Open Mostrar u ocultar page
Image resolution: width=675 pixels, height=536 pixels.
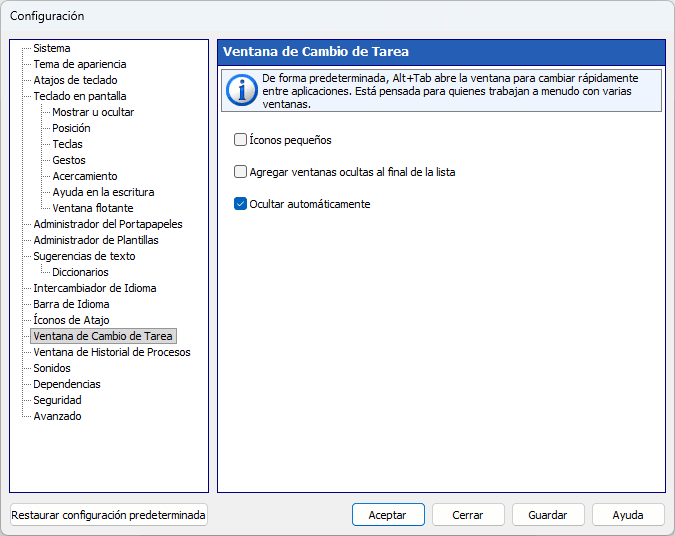93,112
